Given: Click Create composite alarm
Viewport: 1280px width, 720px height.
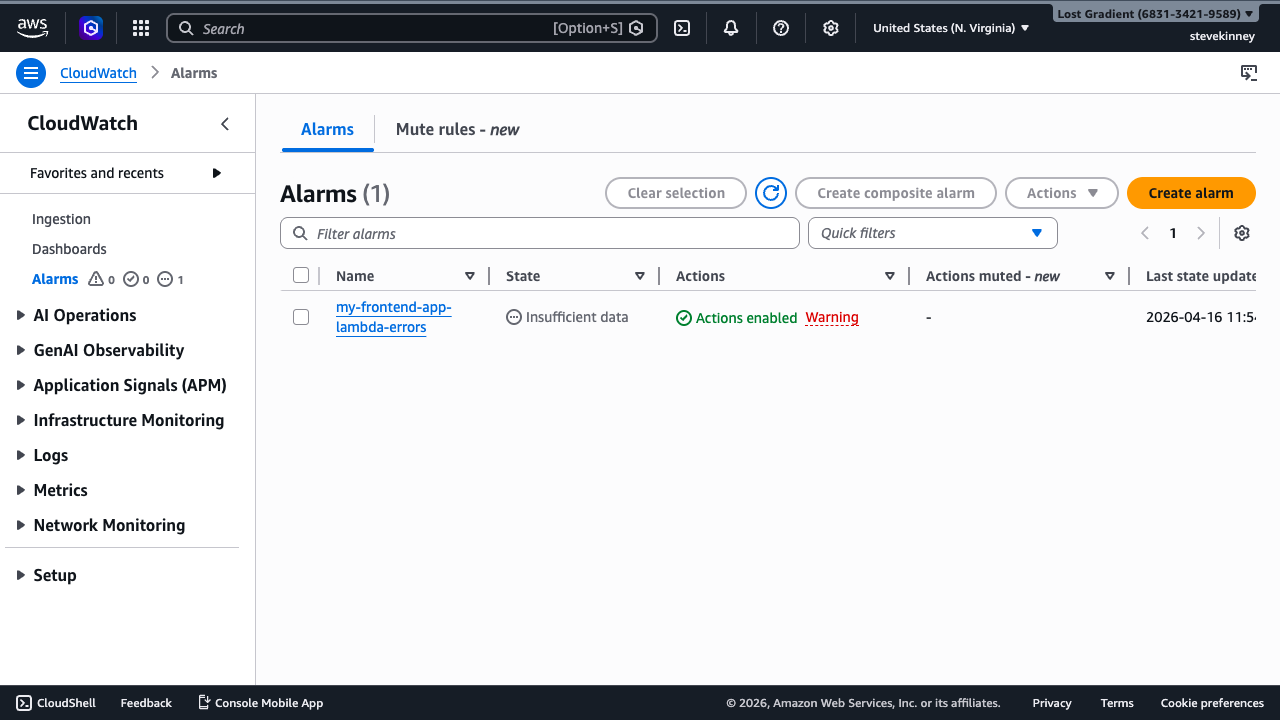Looking at the screenshot, I should tap(896, 193).
